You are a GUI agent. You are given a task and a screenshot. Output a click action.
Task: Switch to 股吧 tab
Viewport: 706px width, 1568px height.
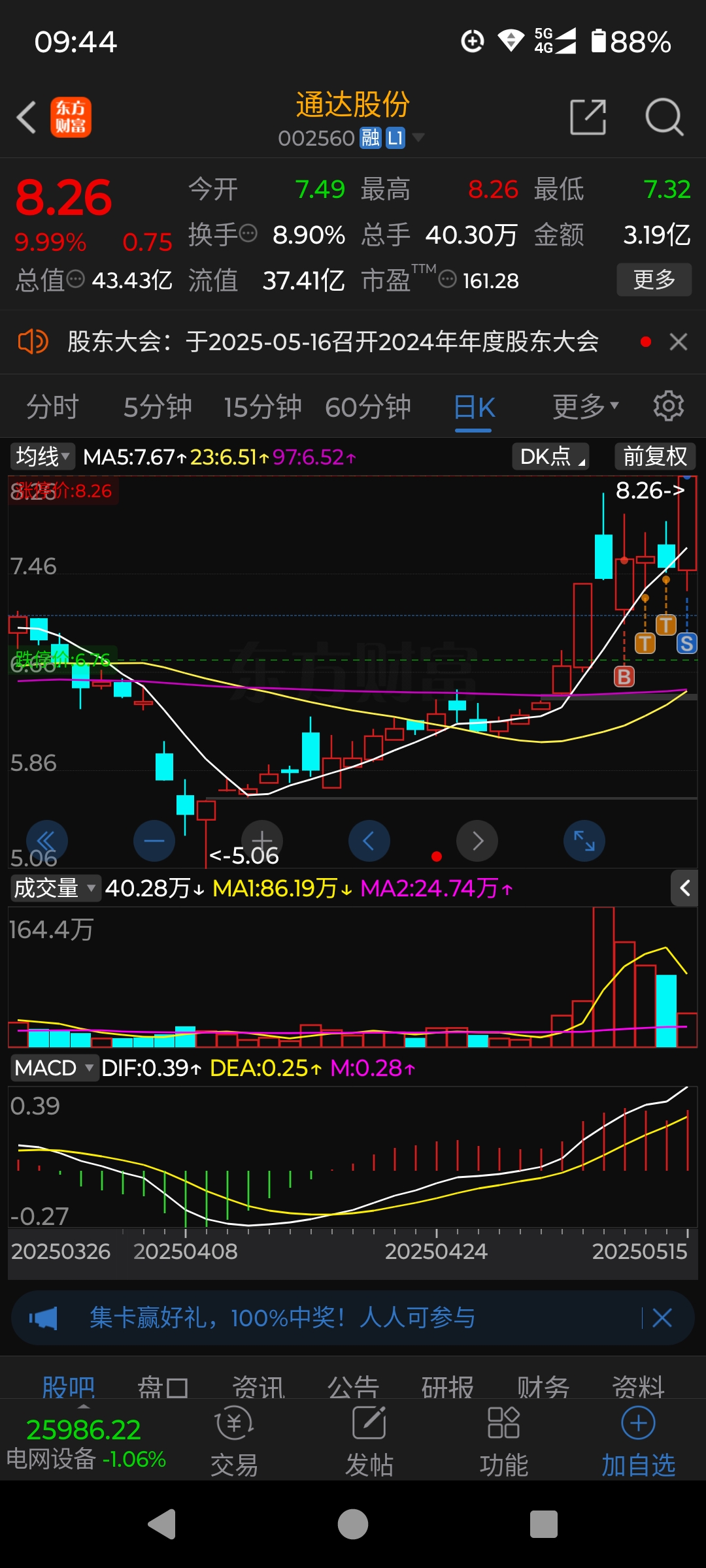[x=69, y=1386]
